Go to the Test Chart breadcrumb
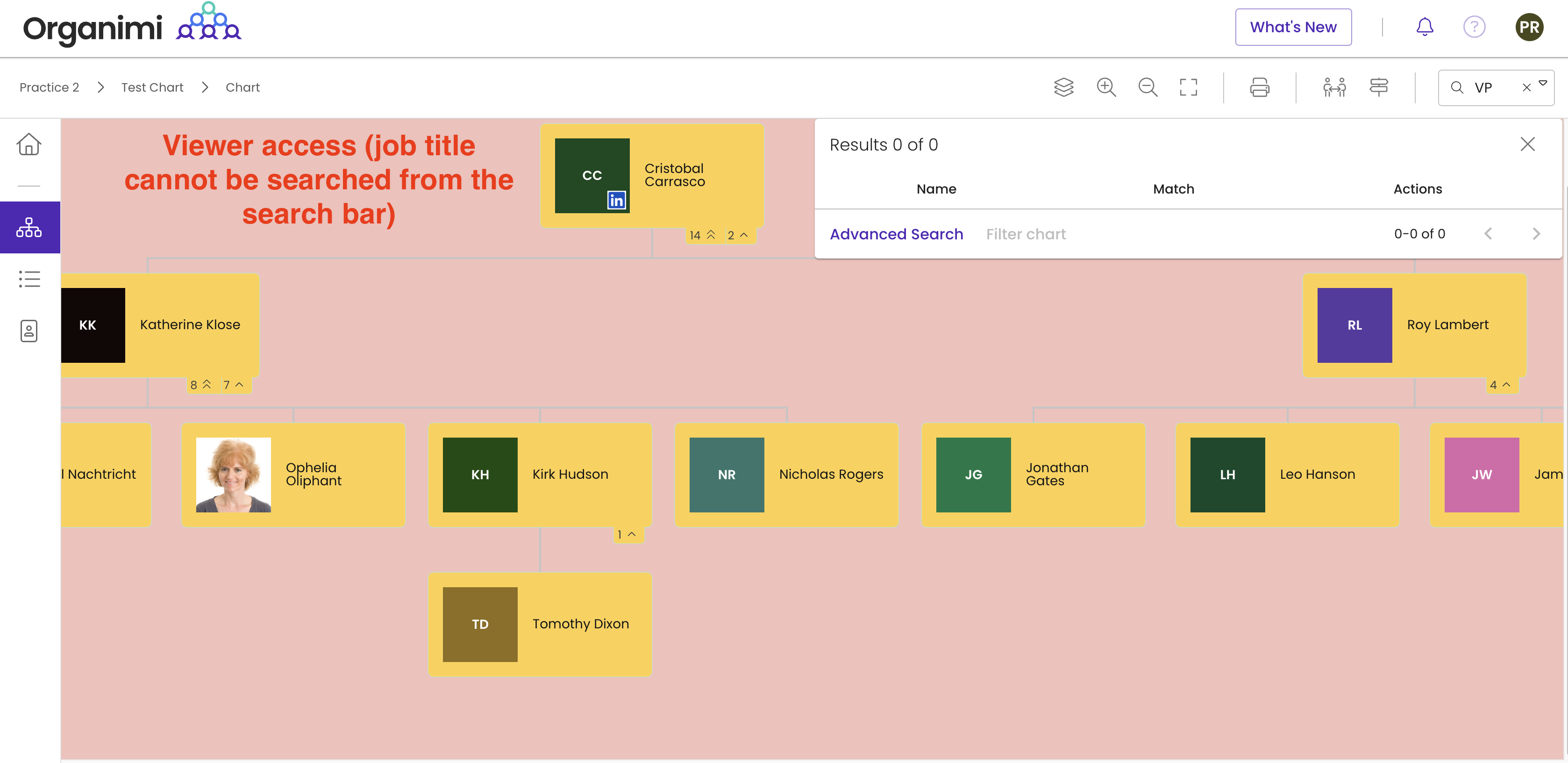The image size is (1568, 763). 152,87
